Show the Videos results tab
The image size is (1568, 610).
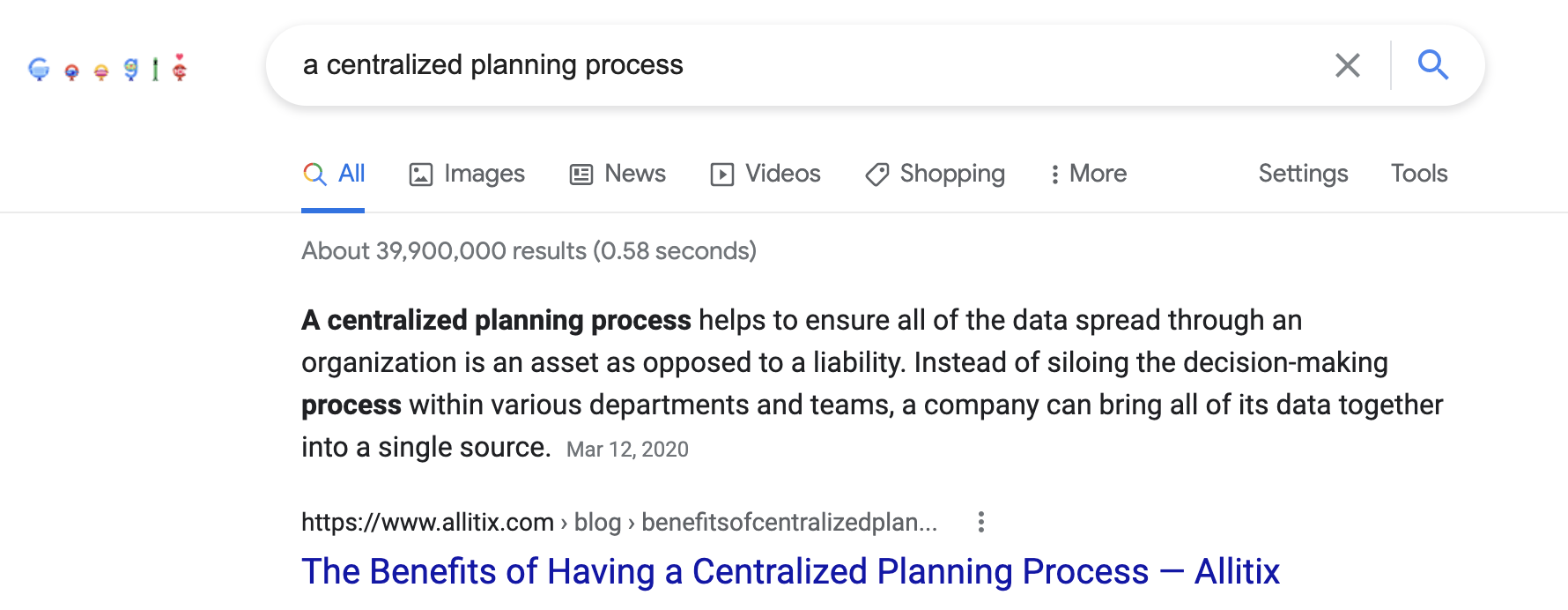click(766, 174)
